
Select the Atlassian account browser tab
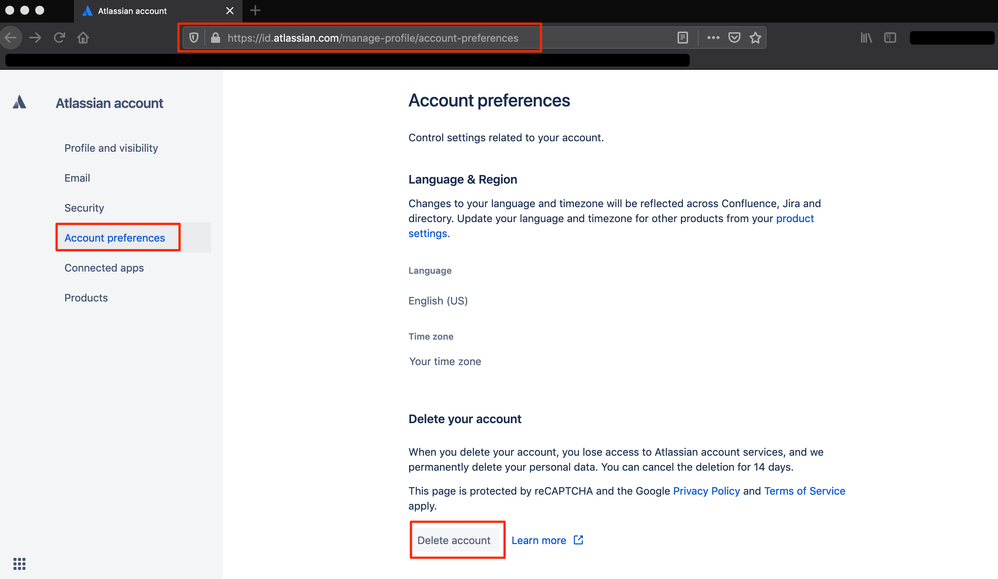(x=157, y=11)
